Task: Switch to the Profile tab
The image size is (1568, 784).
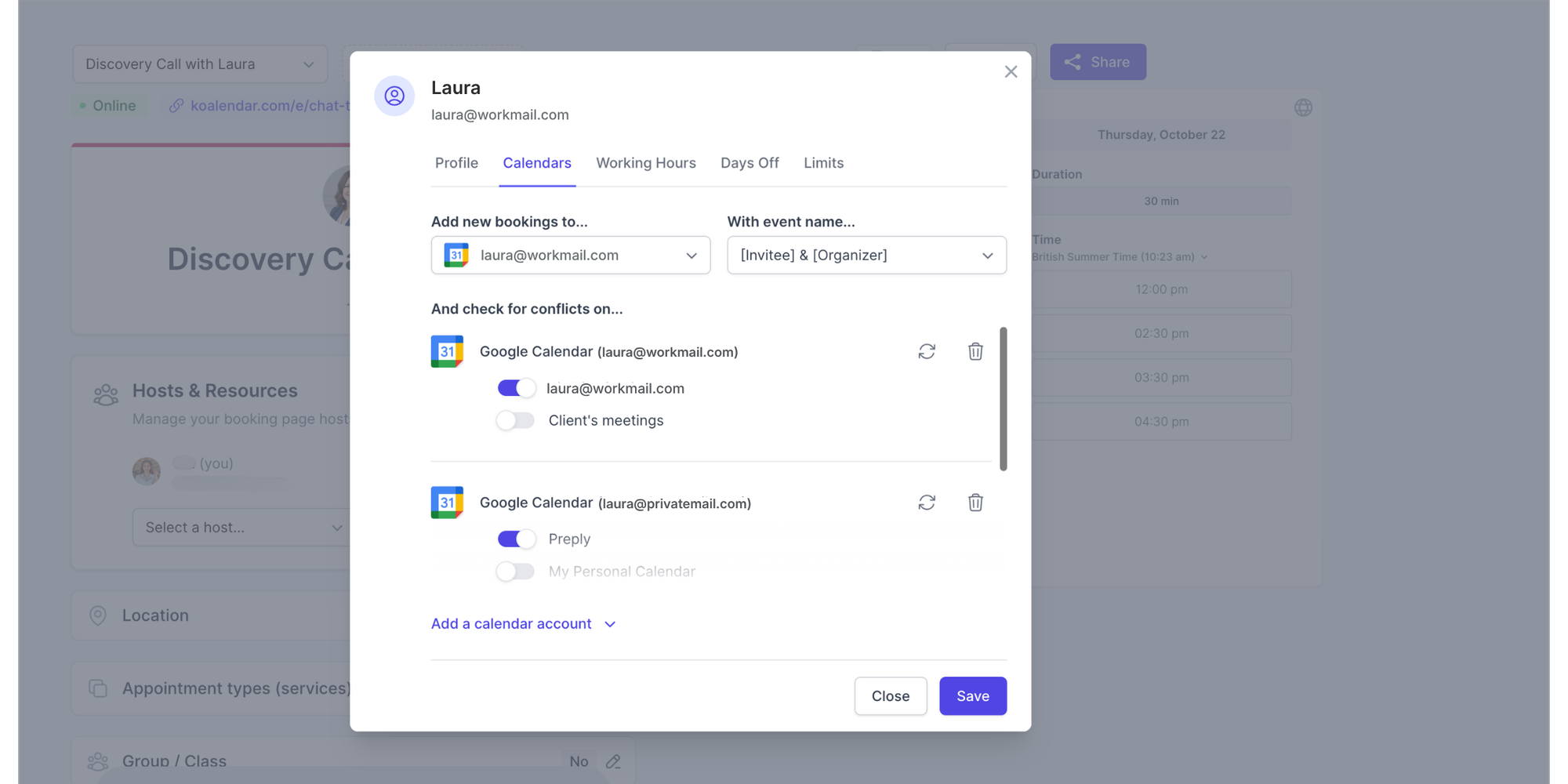Action: pos(456,163)
